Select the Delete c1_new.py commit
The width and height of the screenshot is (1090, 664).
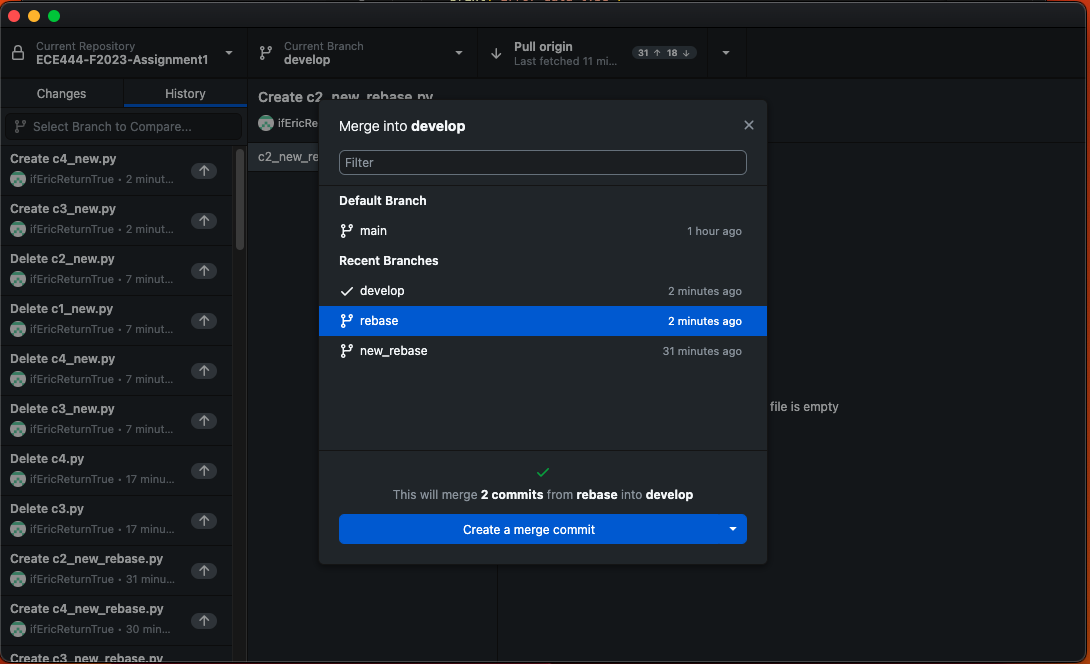(x=117, y=321)
